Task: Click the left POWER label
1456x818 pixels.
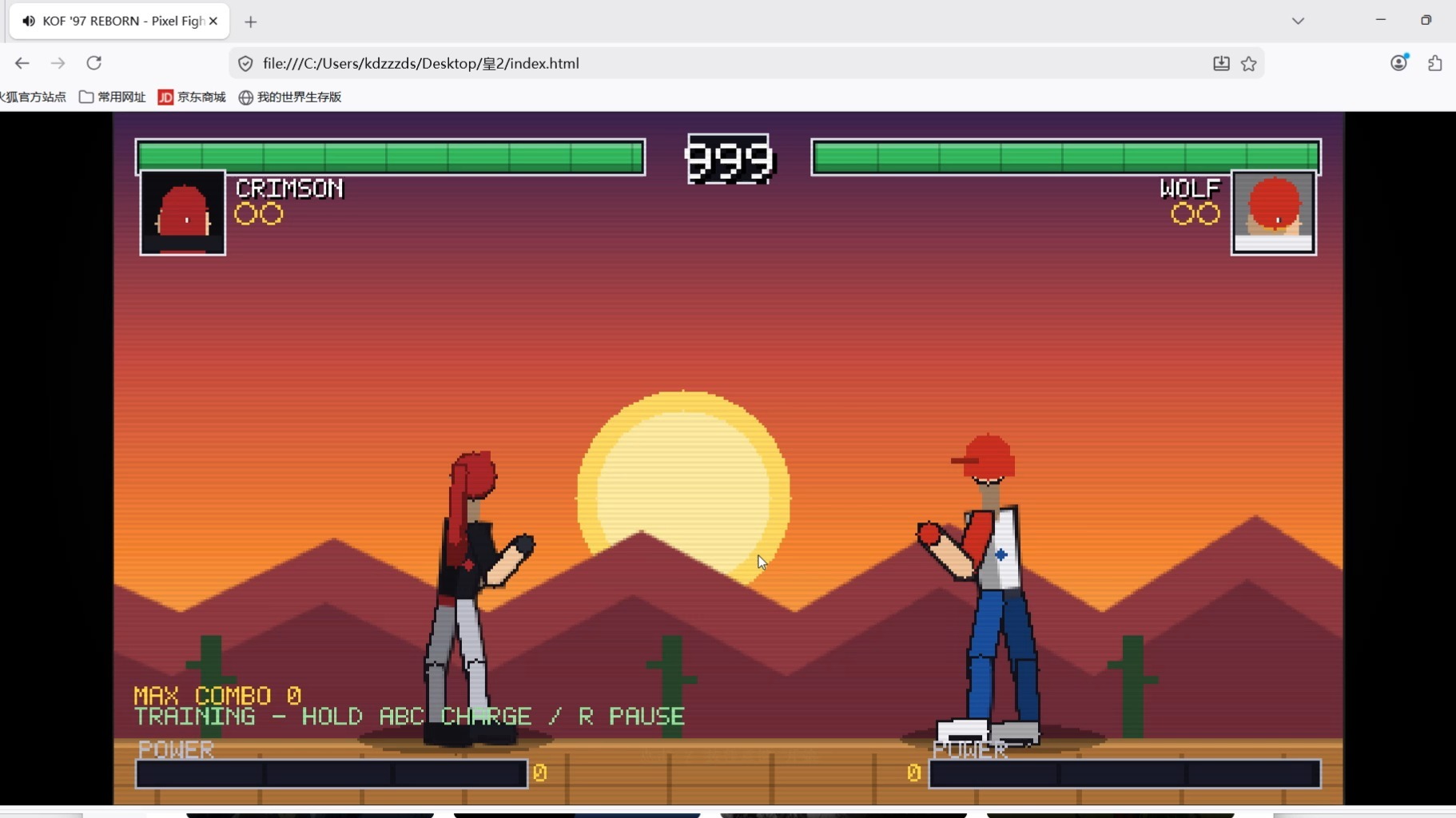Action: 176,749
